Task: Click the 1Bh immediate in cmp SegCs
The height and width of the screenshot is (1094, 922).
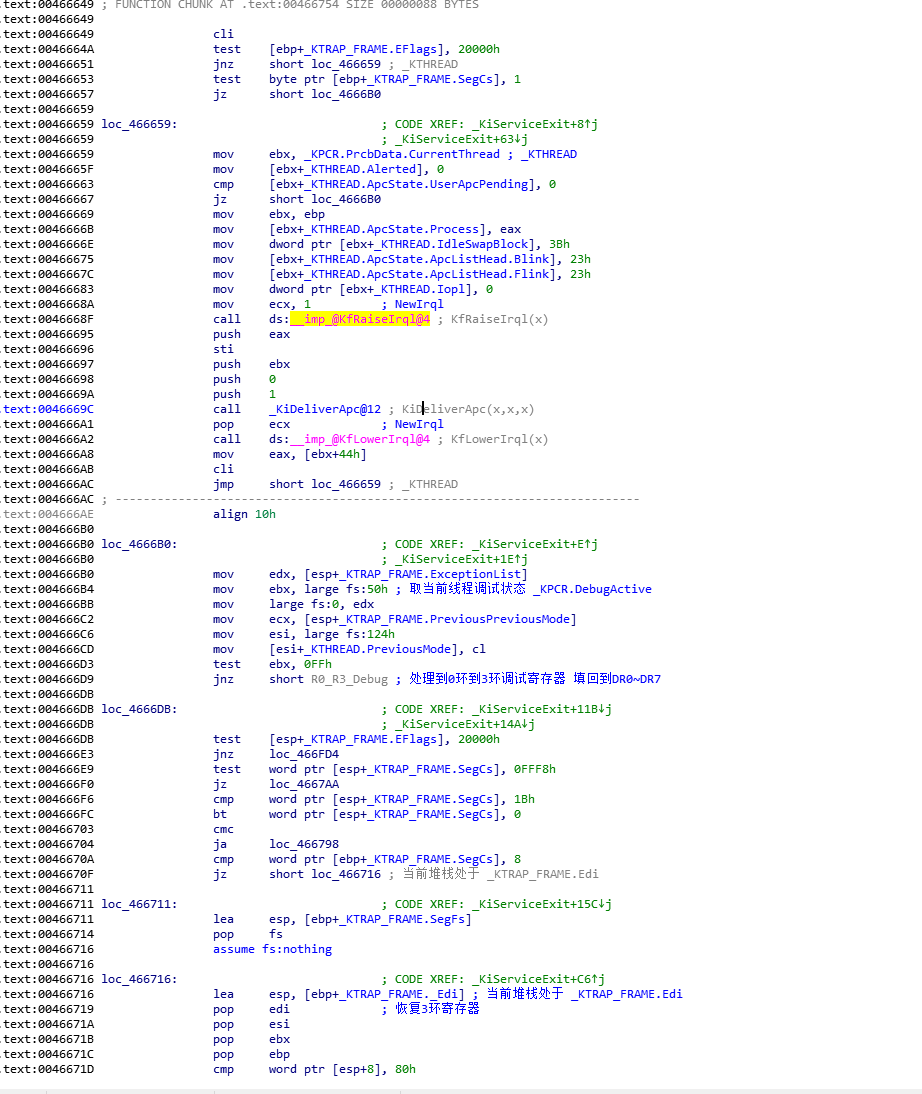Action: [524, 799]
